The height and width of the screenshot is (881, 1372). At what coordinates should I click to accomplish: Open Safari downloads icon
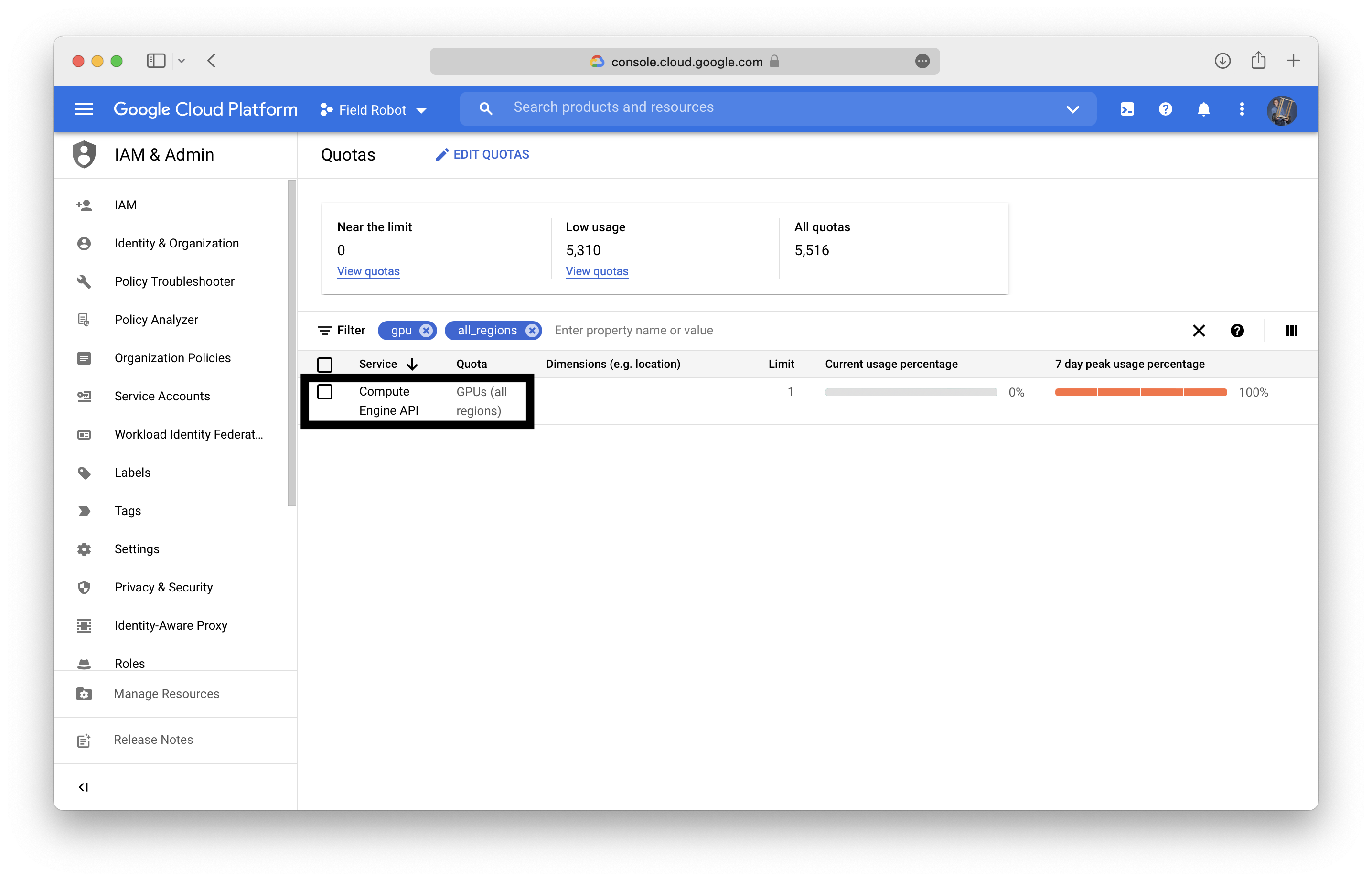(x=1222, y=61)
